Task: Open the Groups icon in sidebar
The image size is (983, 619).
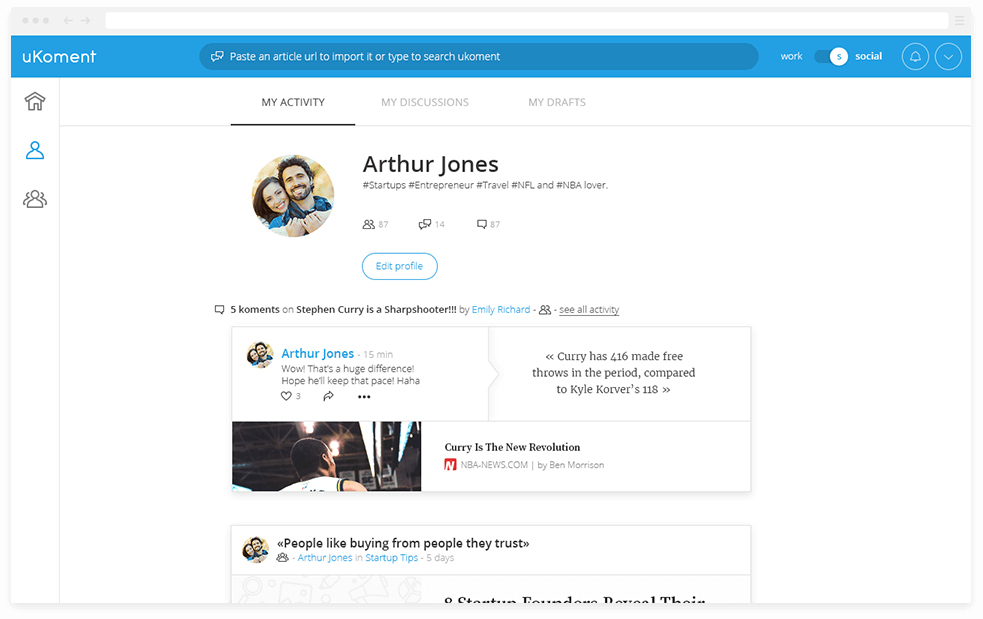Action: point(35,199)
